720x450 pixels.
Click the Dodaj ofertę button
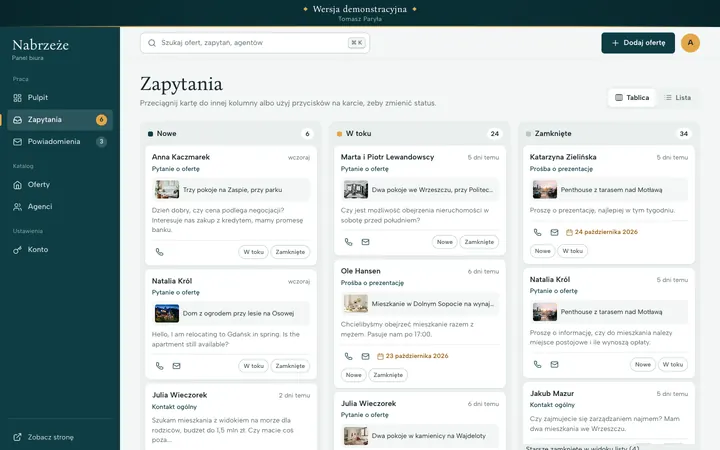click(x=638, y=43)
